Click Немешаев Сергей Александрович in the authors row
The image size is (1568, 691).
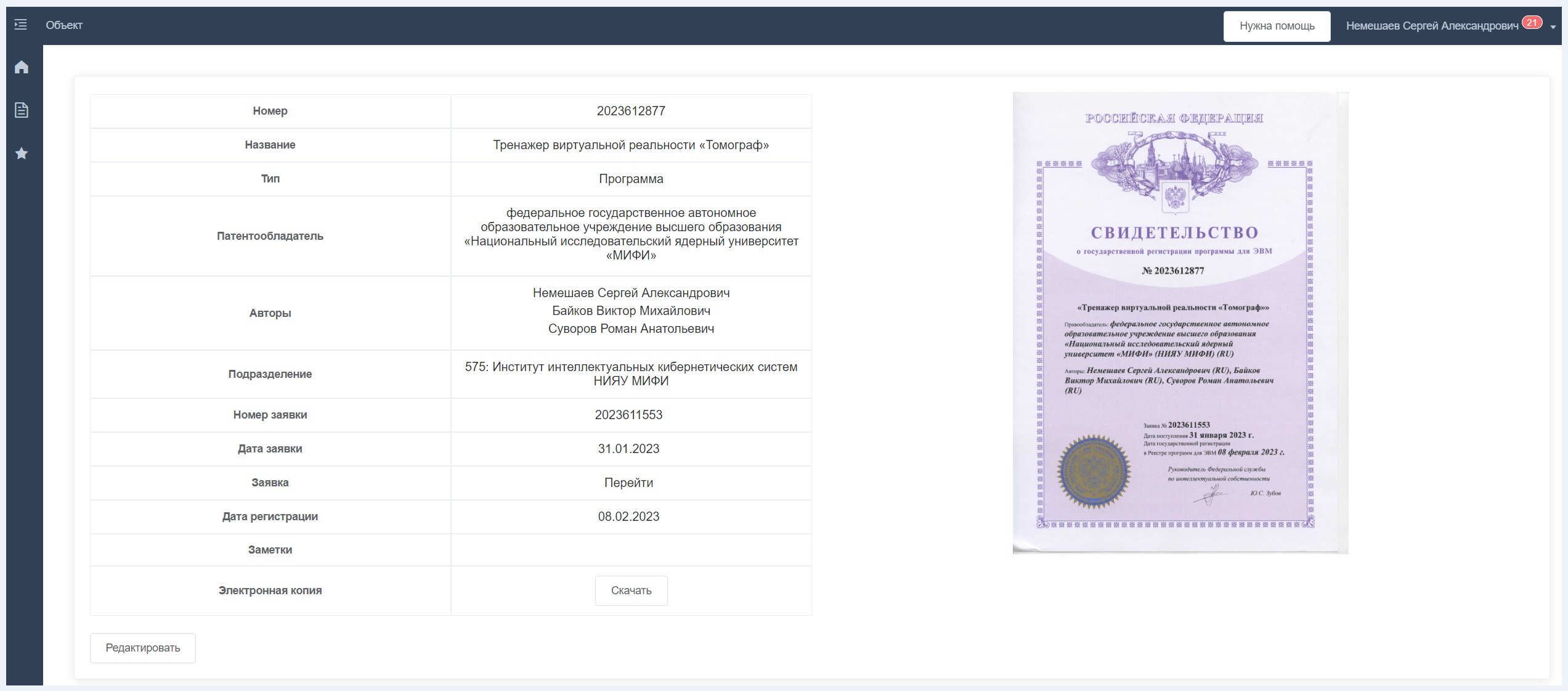pos(631,293)
